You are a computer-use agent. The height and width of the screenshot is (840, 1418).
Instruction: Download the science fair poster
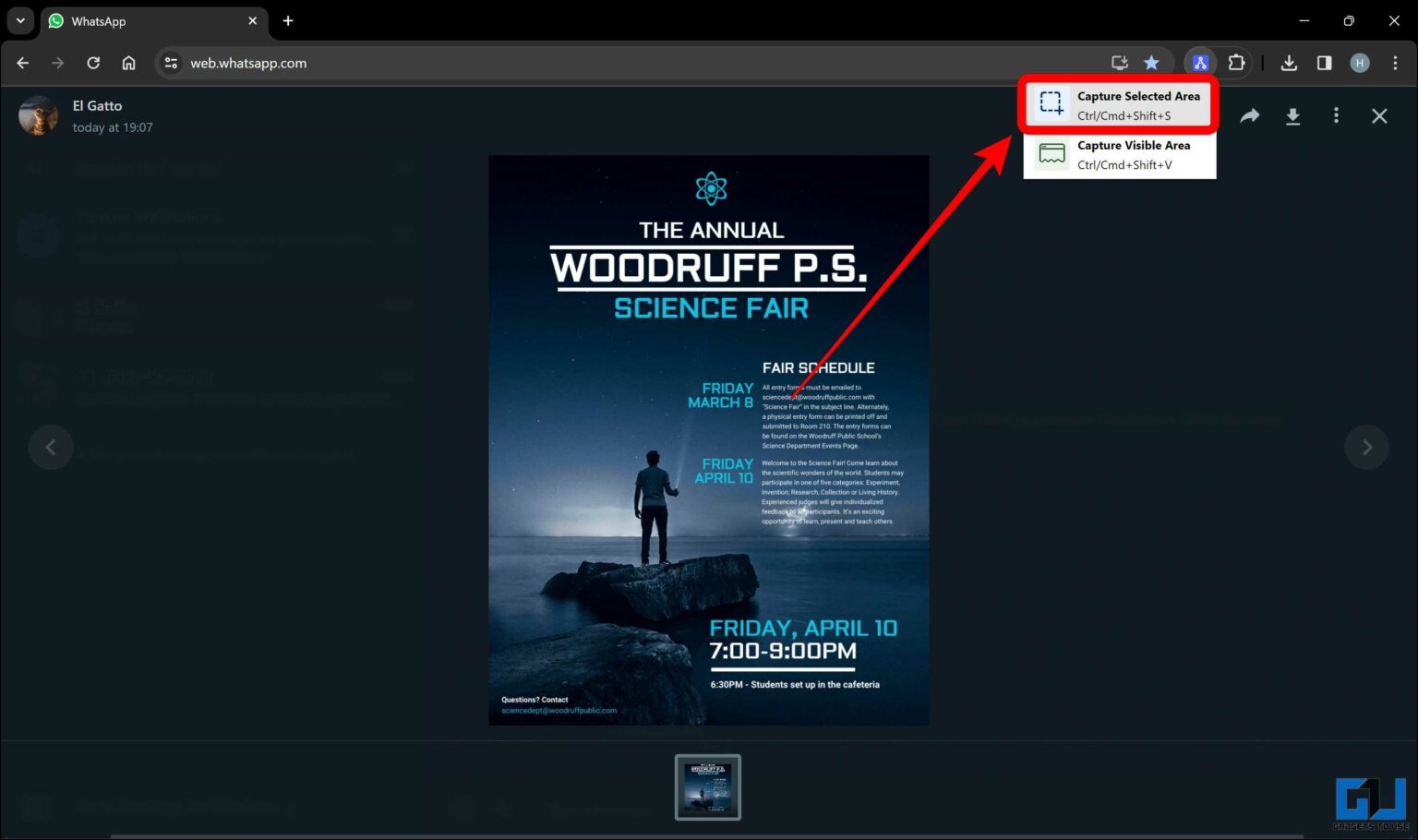pyautogui.click(x=1292, y=115)
